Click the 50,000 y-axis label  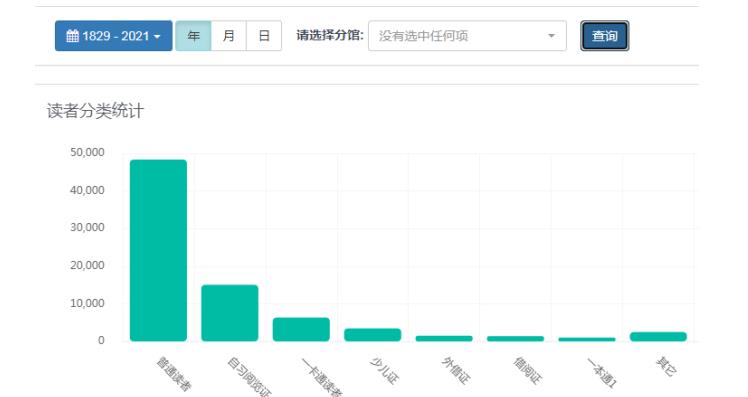[x=87, y=152]
